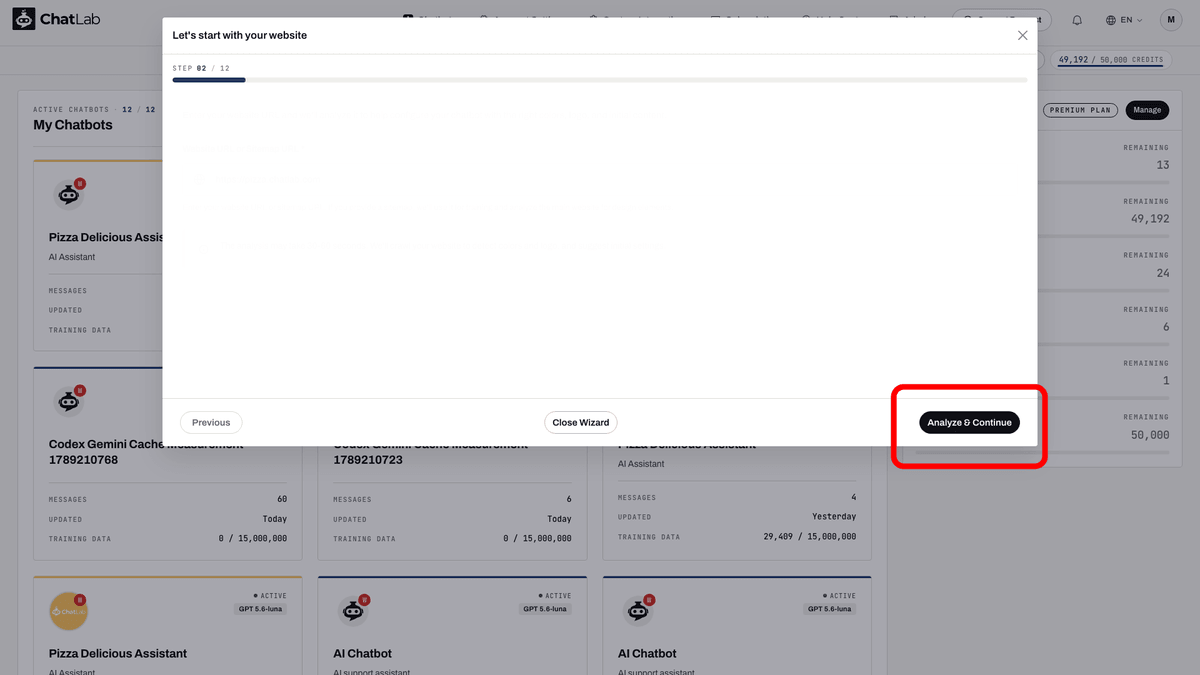1200x675 pixels.
Task: Click the Manage plan button
Action: point(1147,110)
